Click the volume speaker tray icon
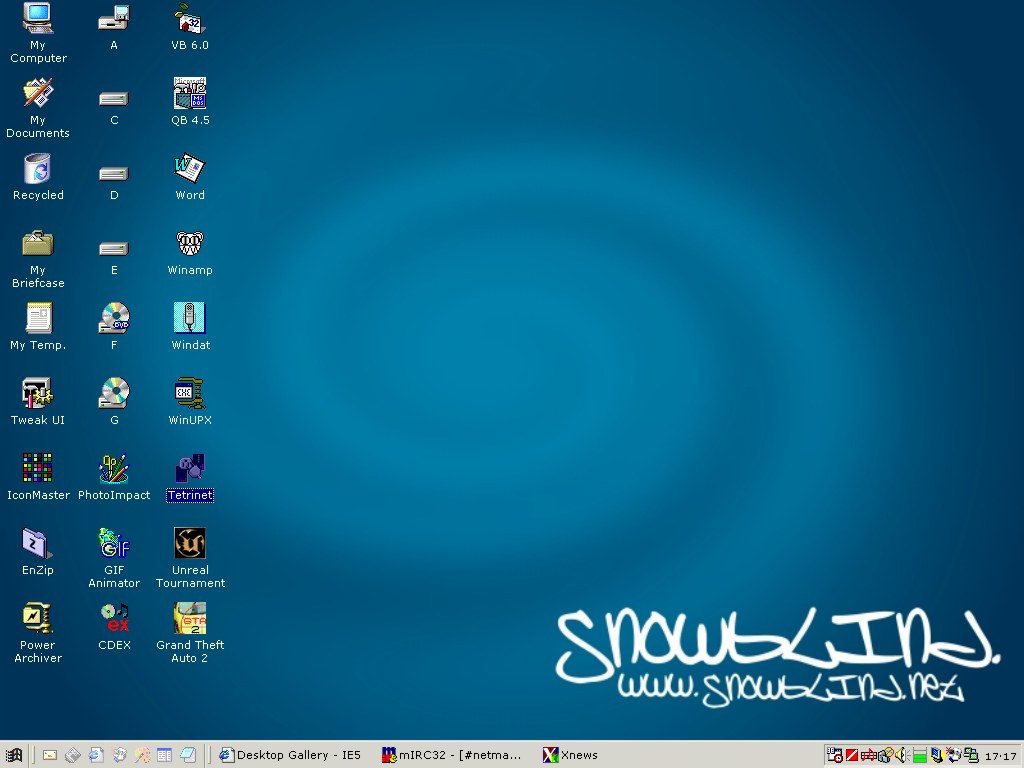Screen dimensions: 1024x768 (x=901, y=755)
